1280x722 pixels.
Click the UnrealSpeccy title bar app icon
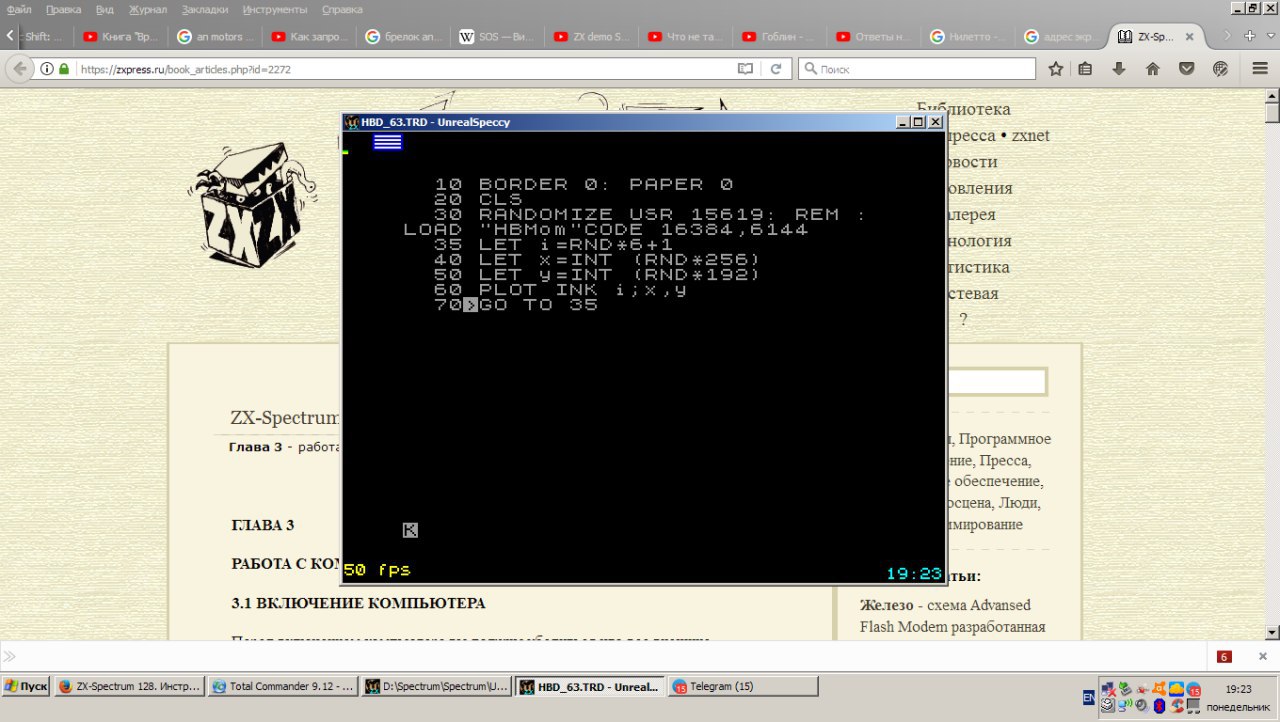tap(351, 122)
